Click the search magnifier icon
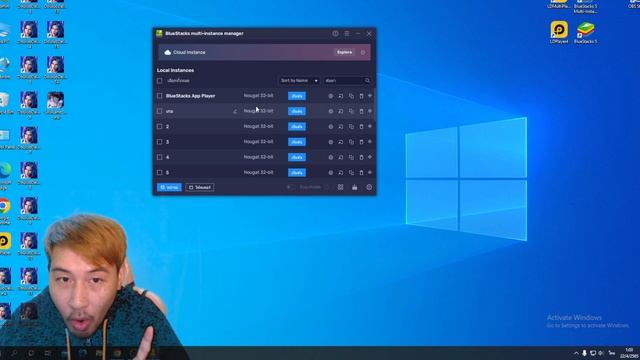This screenshot has height=360, width=640. pyautogui.click(x=367, y=80)
